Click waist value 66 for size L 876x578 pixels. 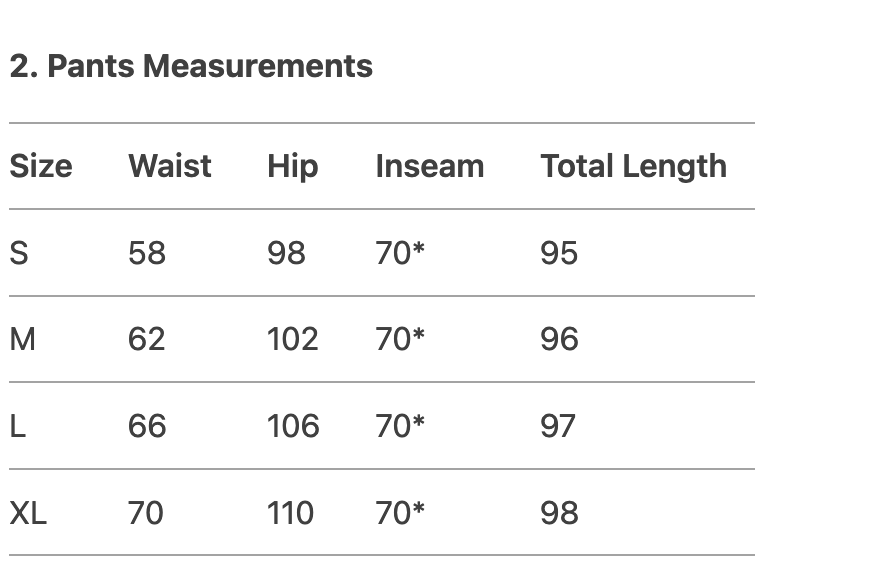(147, 426)
